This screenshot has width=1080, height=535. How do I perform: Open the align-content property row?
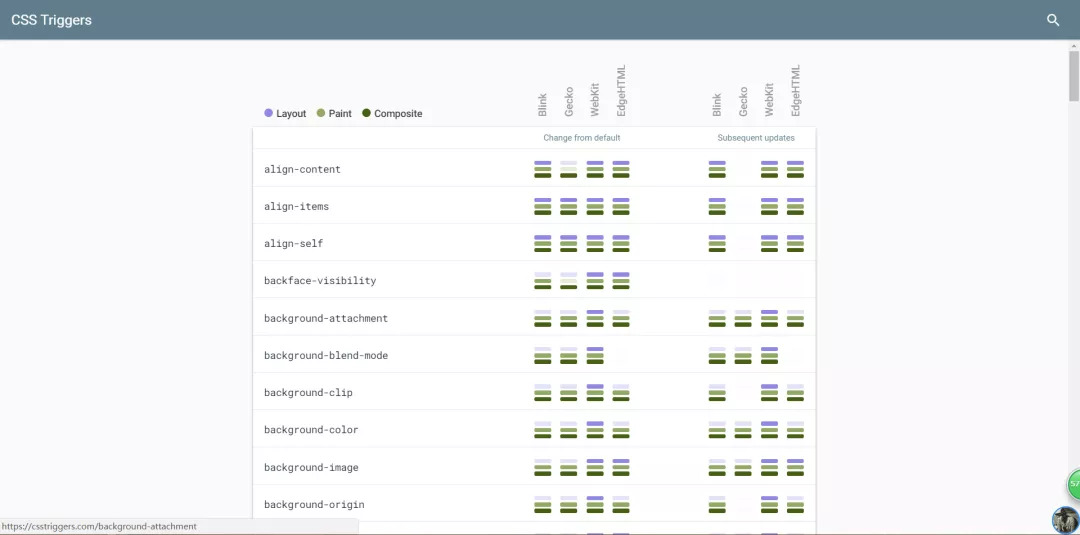[x=302, y=169]
